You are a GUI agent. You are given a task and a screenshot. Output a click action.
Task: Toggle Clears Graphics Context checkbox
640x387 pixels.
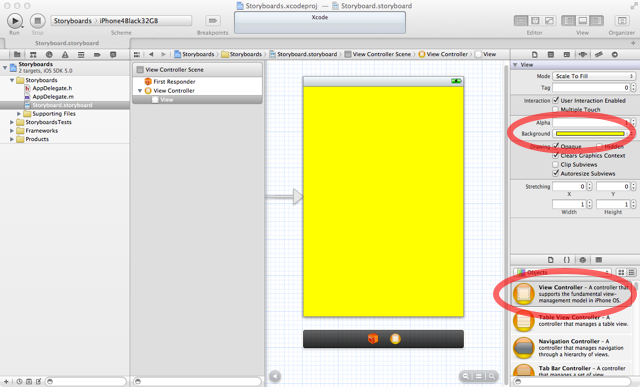[556, 155]
